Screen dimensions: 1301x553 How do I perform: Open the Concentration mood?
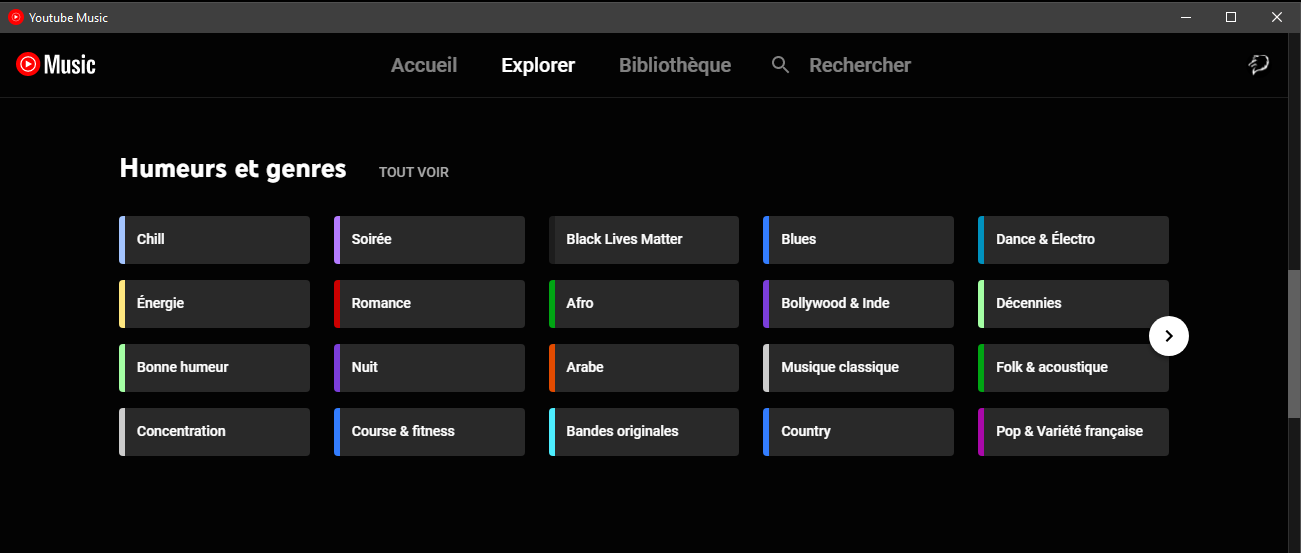click(214, 432)
